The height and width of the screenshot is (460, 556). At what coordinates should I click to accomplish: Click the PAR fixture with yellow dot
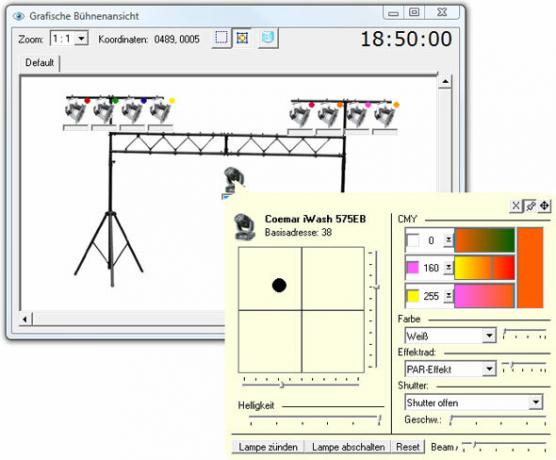point(161,111)
